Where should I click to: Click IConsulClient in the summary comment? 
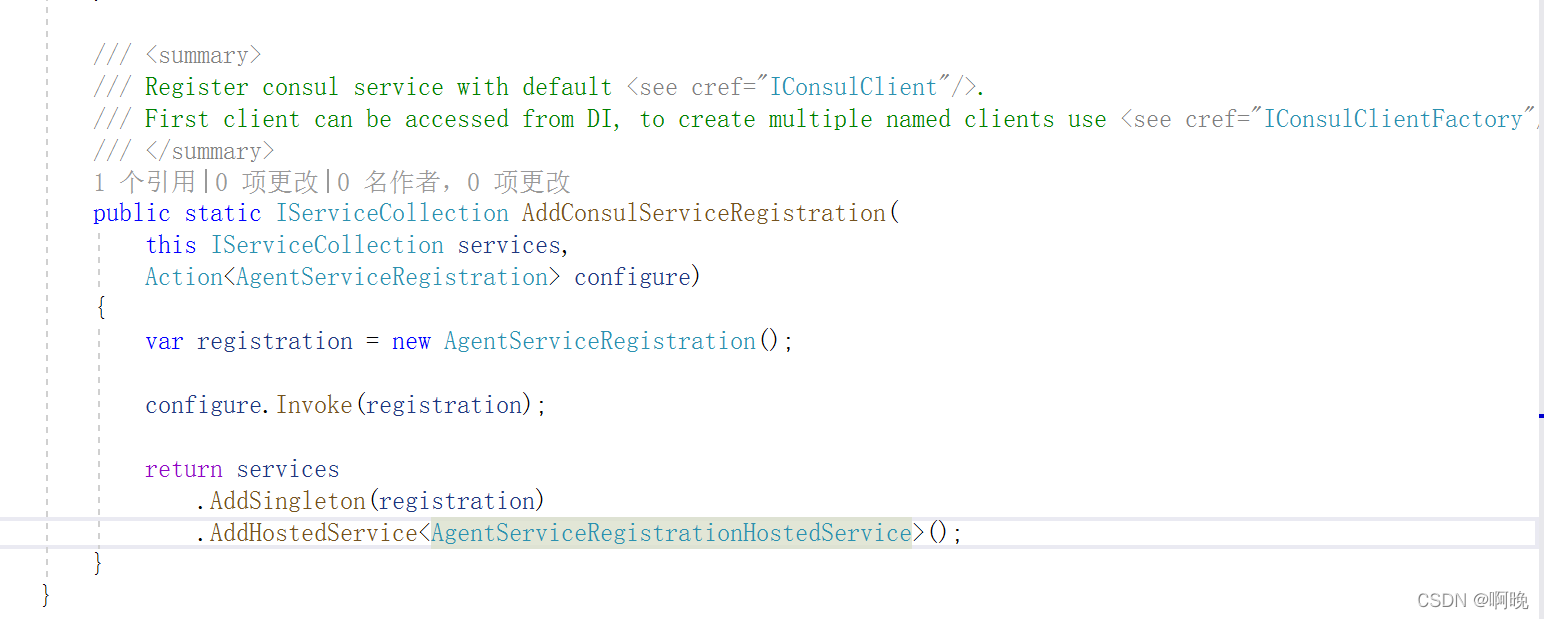(854, 87)
